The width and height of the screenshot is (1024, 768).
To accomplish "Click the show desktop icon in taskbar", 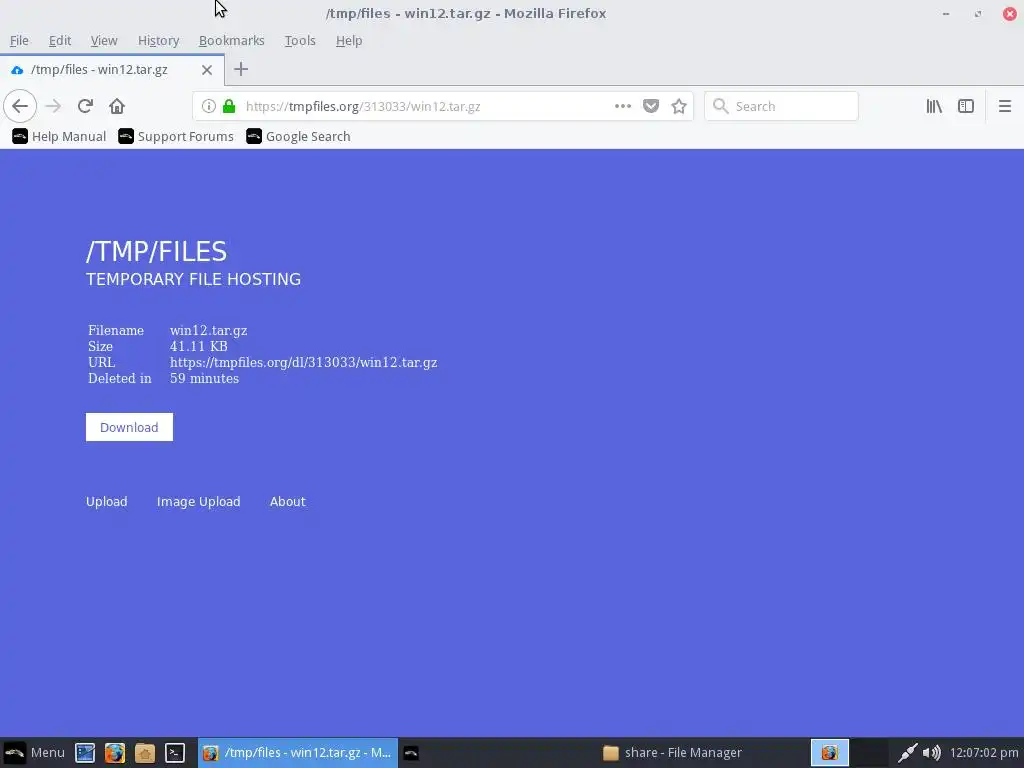I will point(85,753).
